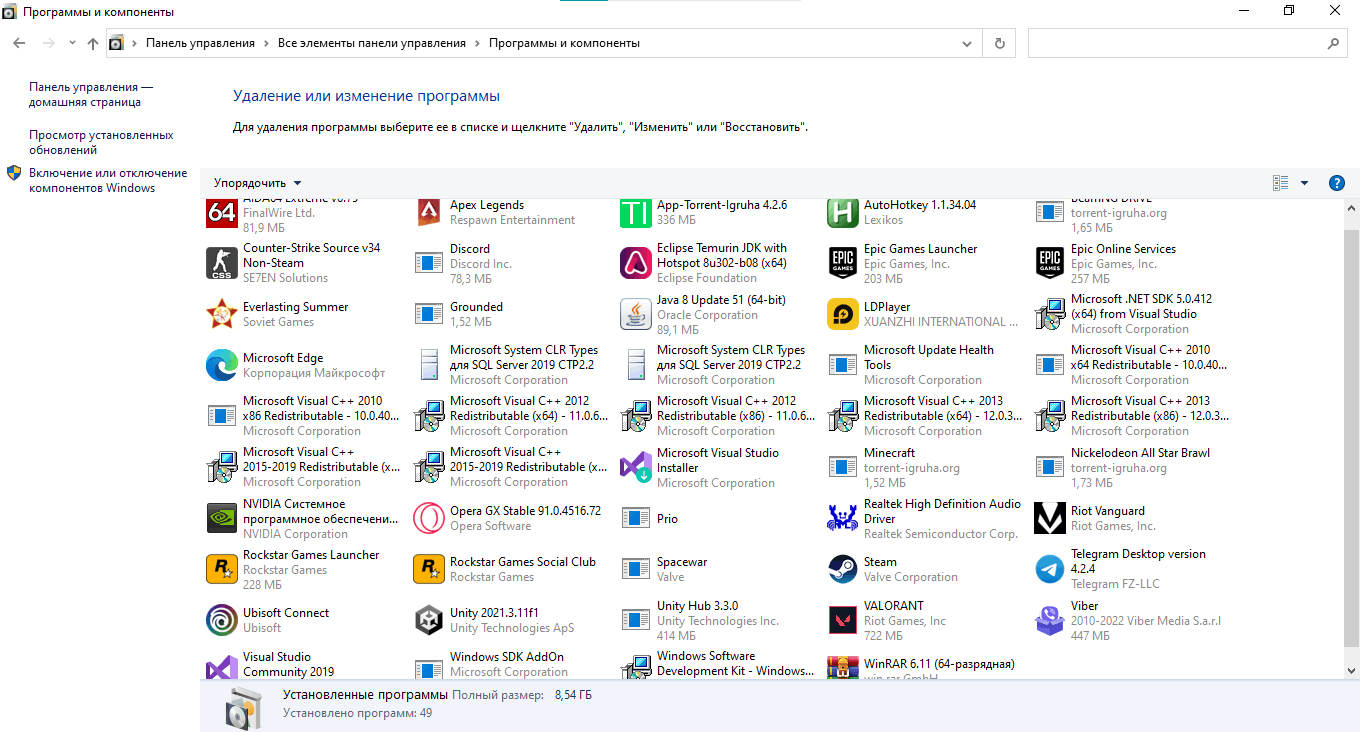1360x732 pixels.
Task: Click the Back navigation arrow
Action: click(x=19, y=43)
